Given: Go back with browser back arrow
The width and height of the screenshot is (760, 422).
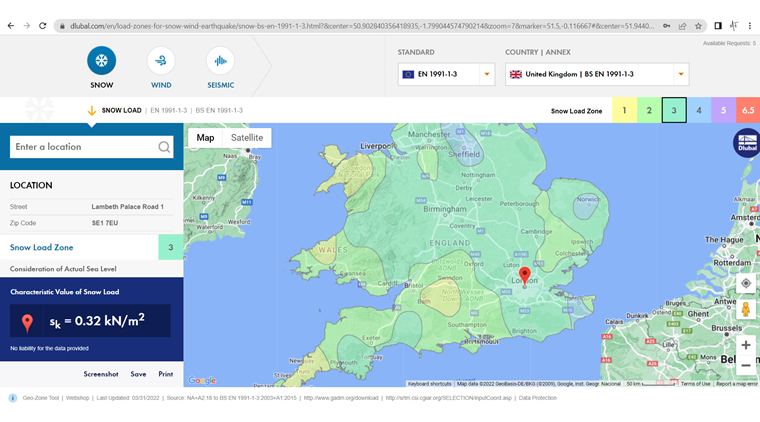Looking at the screenshot, I should (x=11, y=26).
